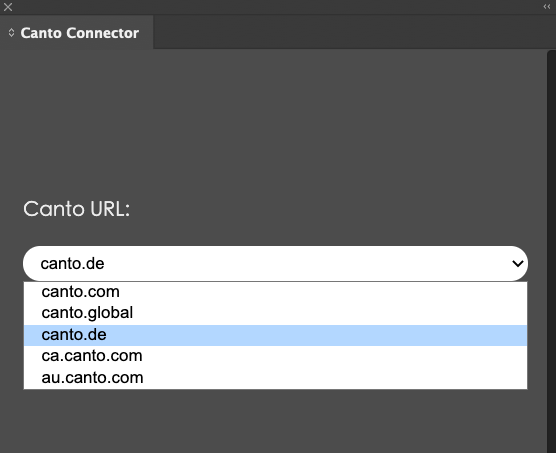Screen dimensions: 556x453
Task: Click the dark title bar strip at the top
Action: coord(278,7)
